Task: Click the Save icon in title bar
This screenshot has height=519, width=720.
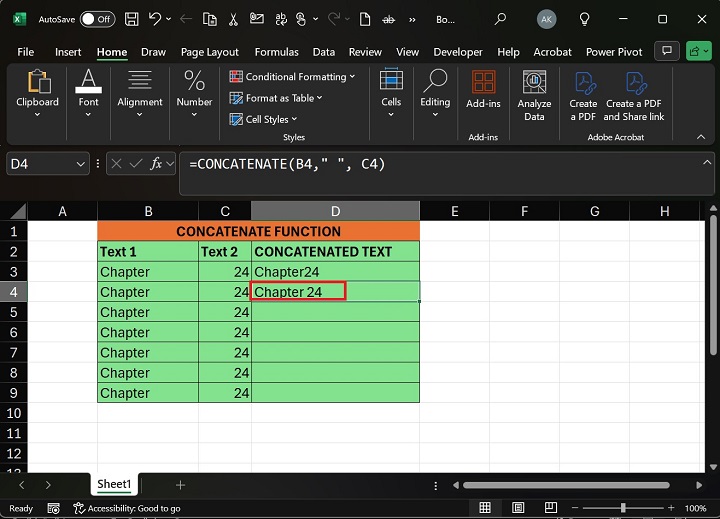Action: 131,19
